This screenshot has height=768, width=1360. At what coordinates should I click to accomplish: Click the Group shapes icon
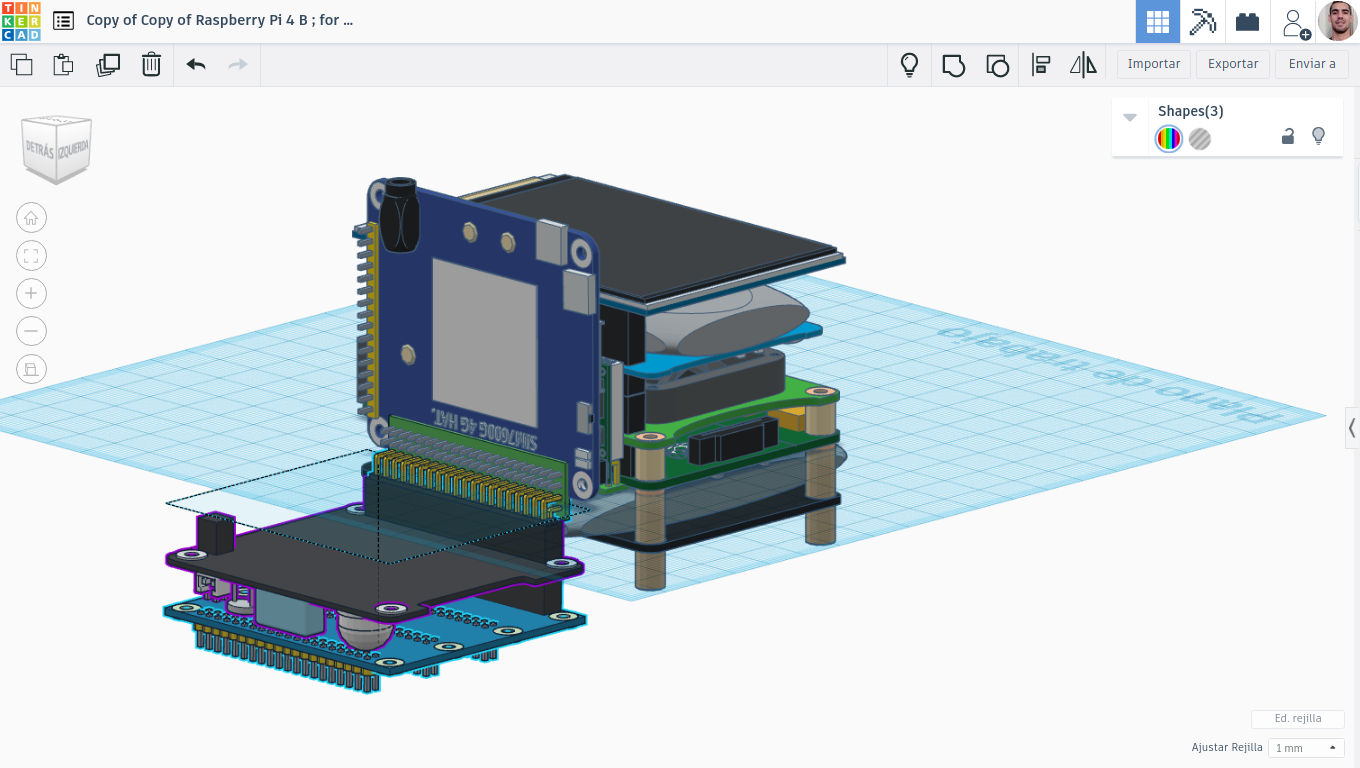pyautogui.click(x=954, y=66)
